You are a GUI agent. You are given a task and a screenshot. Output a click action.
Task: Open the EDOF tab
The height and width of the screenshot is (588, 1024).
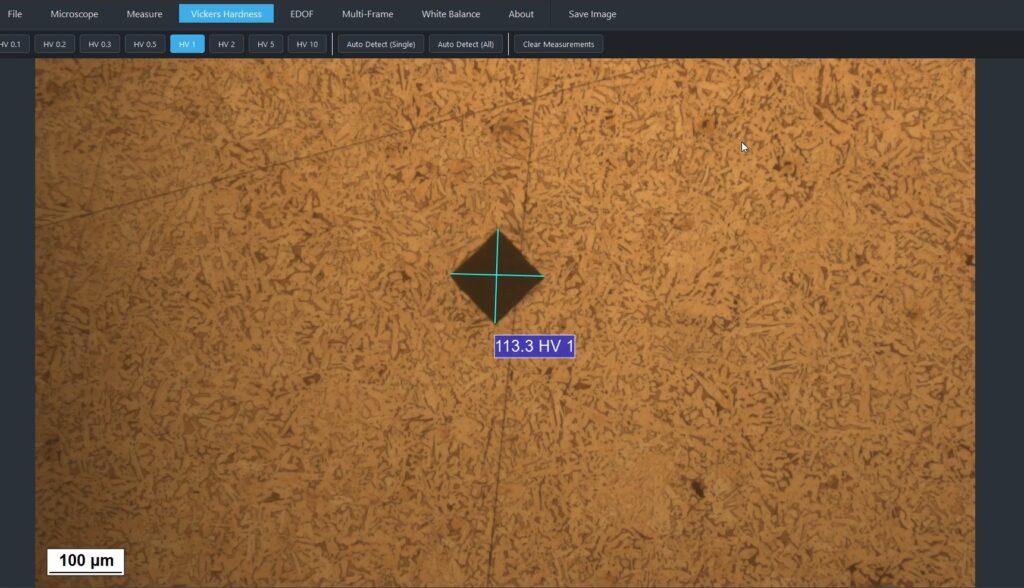[301, 14]
